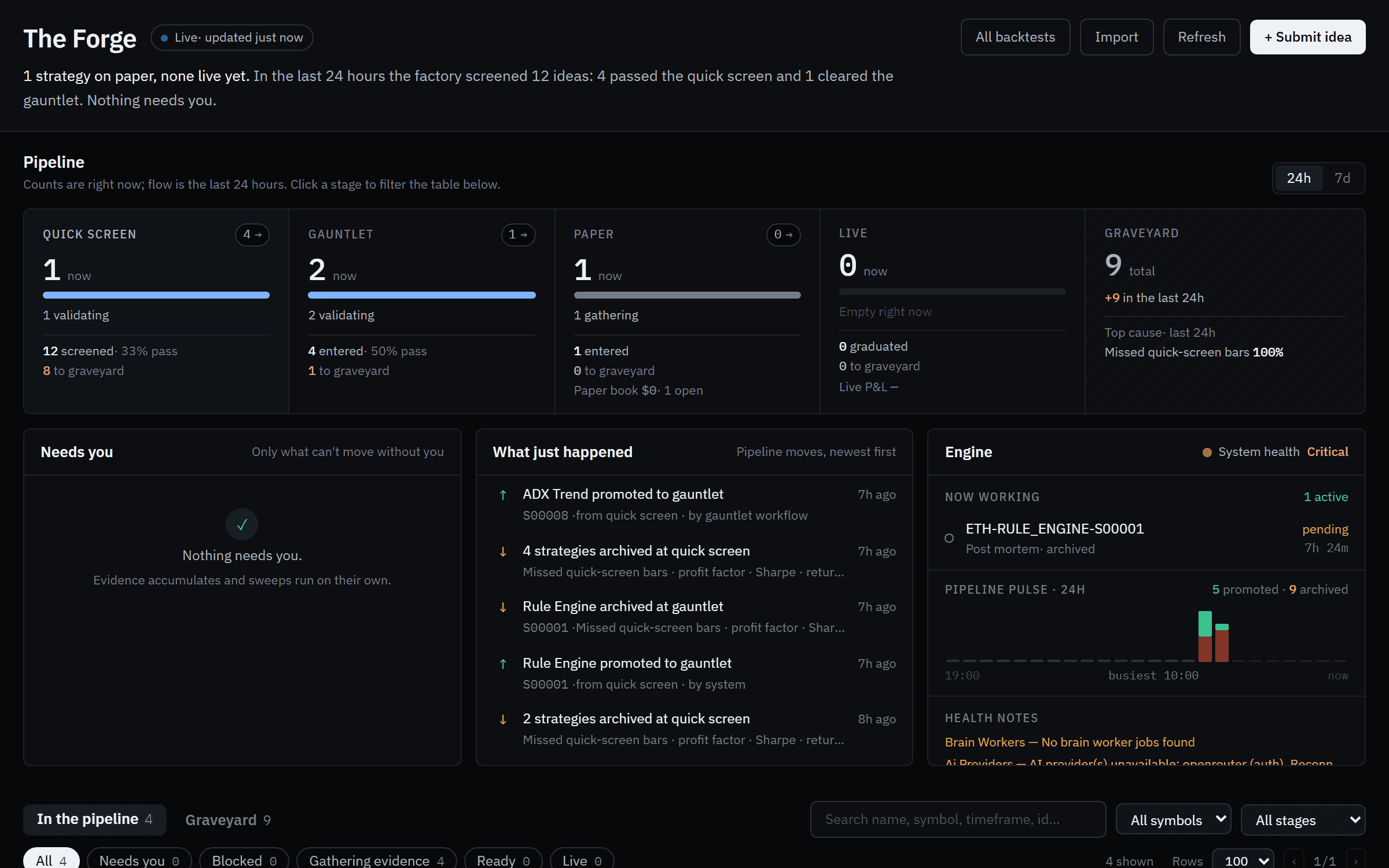Switch to Graveyard tab
The image size is (1389, 868).
pos(228,820)
